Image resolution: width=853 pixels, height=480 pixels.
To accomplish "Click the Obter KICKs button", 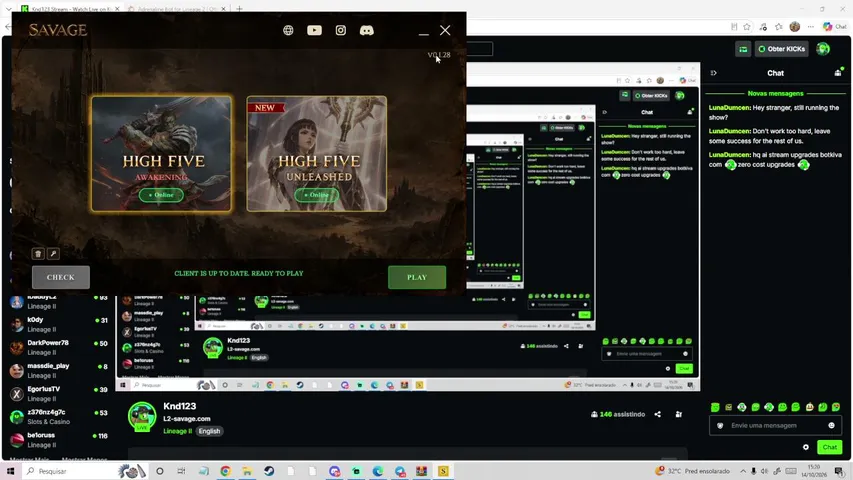I will (781, 49).
